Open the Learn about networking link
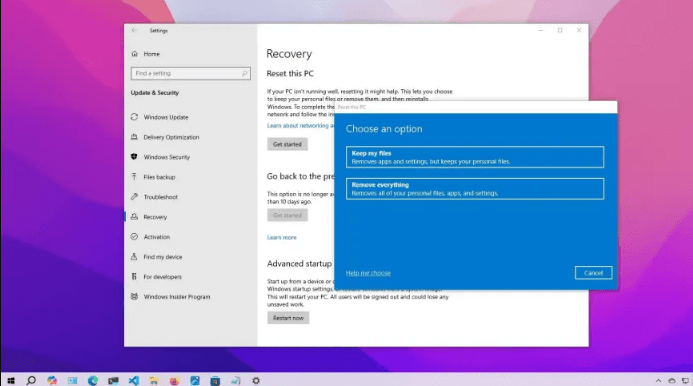This screenshot has height=386, width=693. tap(301, 126)
